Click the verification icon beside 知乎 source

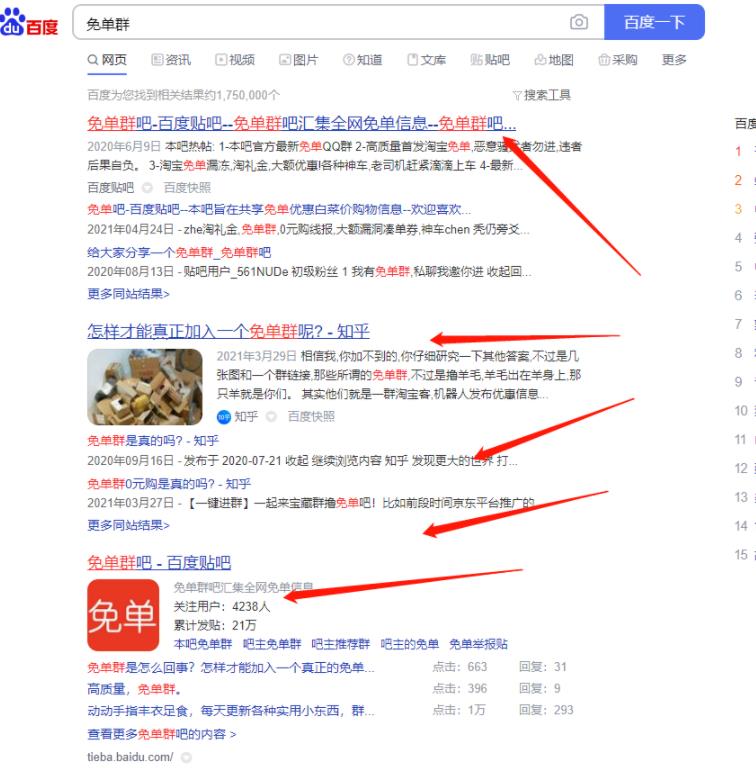(x=272, y=416)
